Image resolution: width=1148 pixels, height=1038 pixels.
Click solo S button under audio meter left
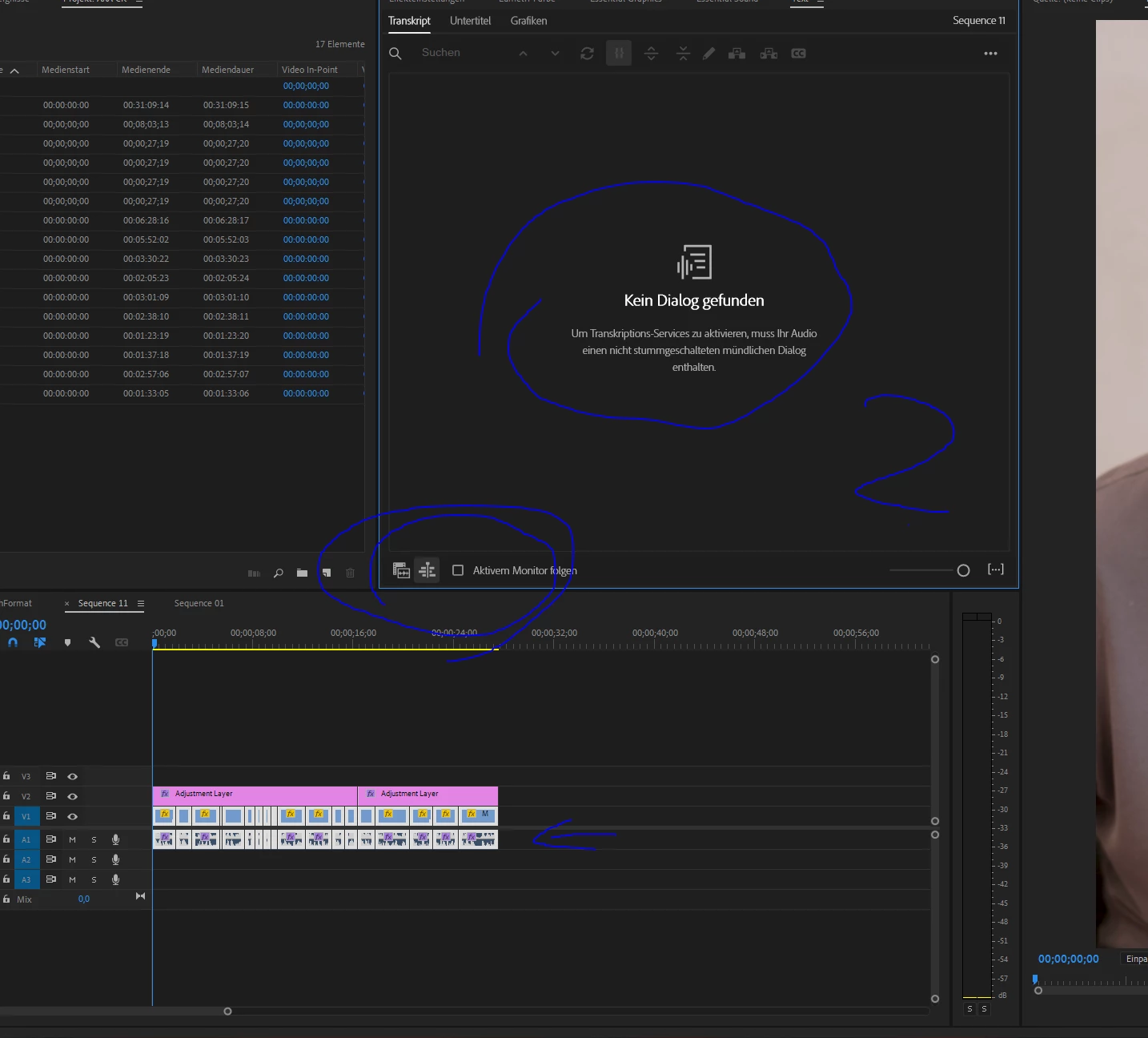[969, 1009]
